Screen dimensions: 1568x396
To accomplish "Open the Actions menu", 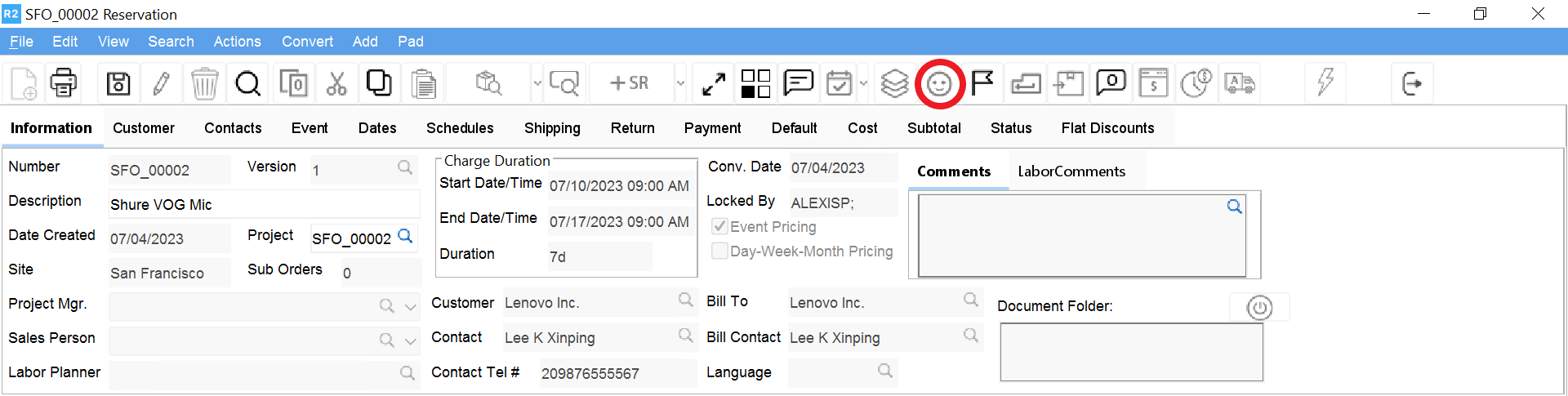I will click(237, 42).
